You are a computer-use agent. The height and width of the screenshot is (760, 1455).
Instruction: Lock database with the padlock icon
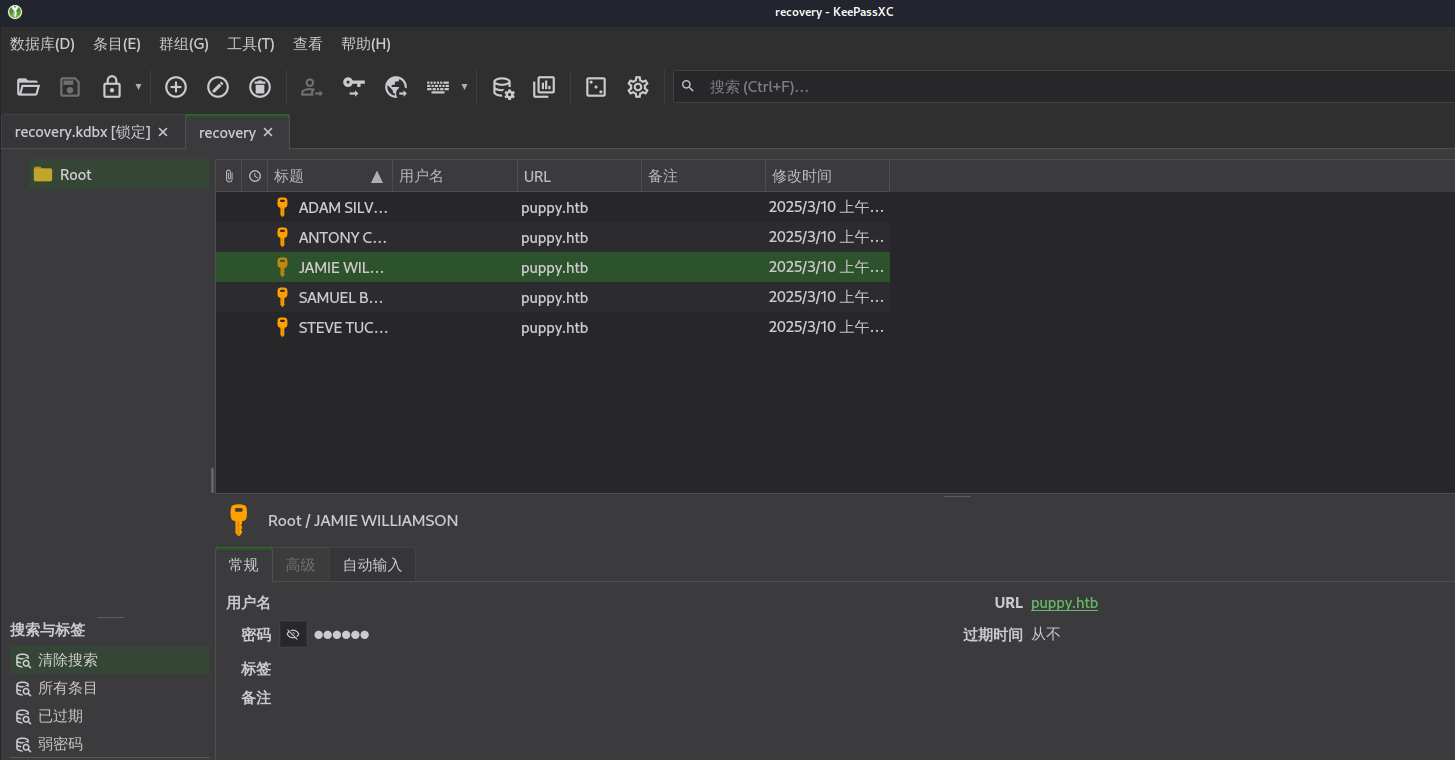[112, 87]
